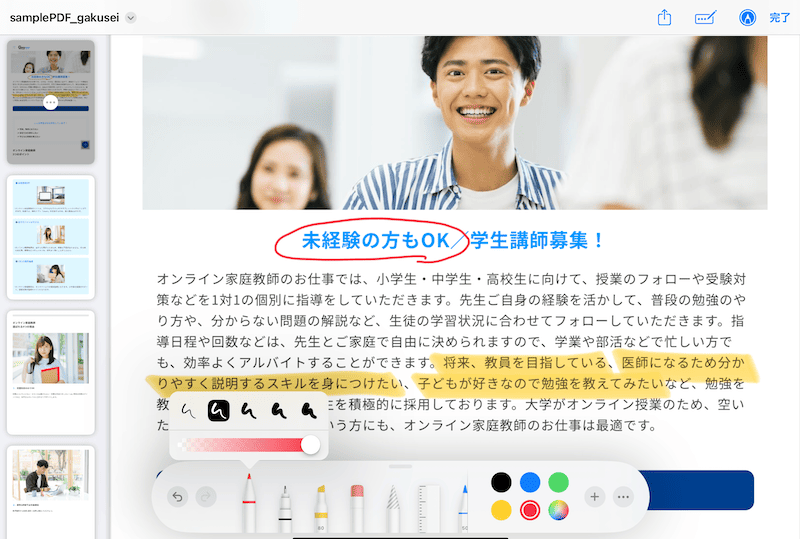Image resolution: width=800 pixels, height=539 pixels.
Task: Toggle the Markup pen-tip icon in top bar
Action: 747,18
